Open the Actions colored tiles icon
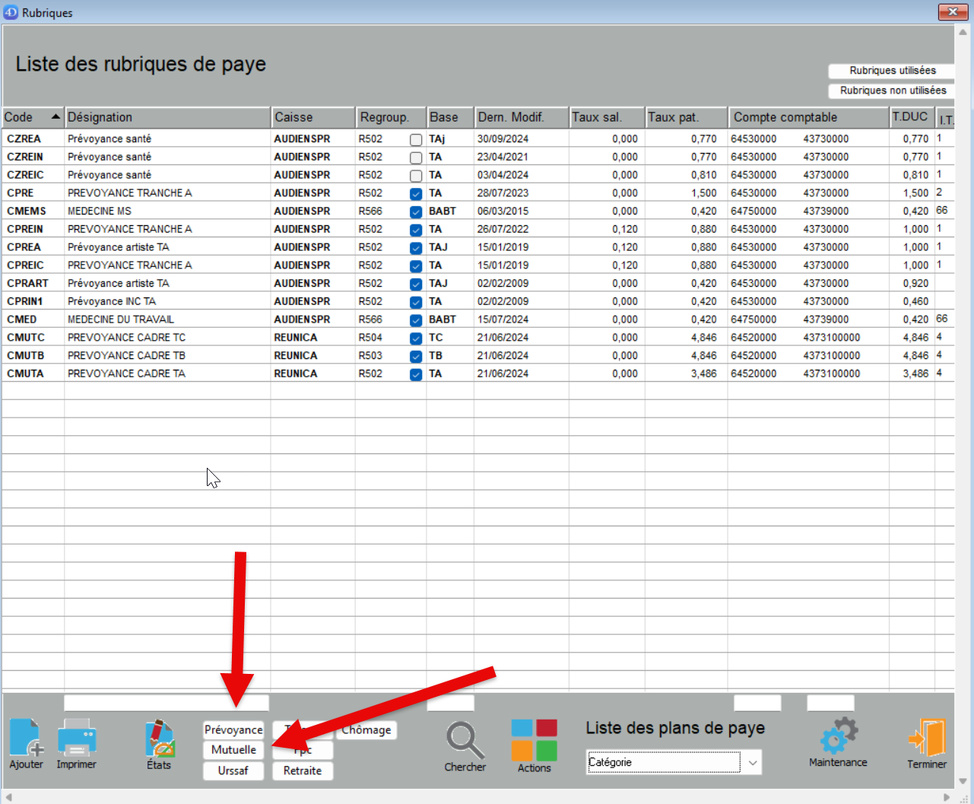The height and width of the screenshot is (804, 974). click(534, 740)
